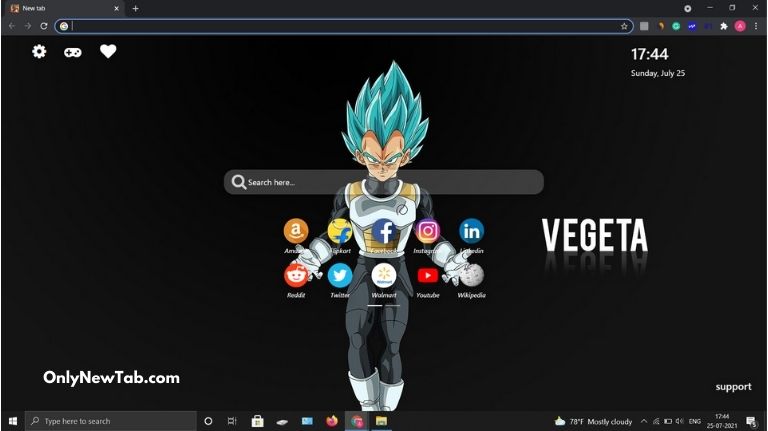Open File Explorer on taskbar
This screenshot has height=431, width=768.
tap(381, 421)
